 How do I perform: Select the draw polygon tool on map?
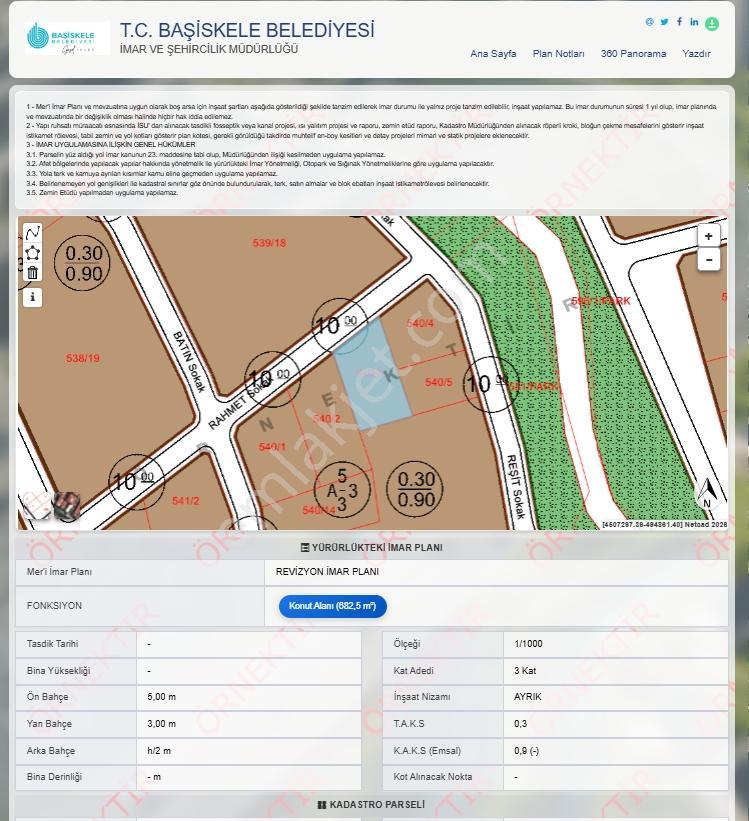click(32, 253)
